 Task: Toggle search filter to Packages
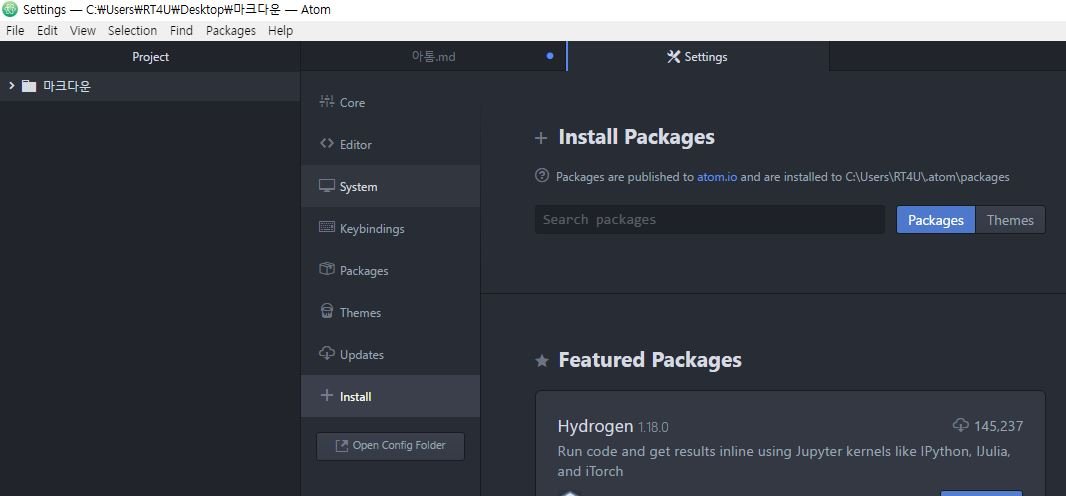[935, 220]
